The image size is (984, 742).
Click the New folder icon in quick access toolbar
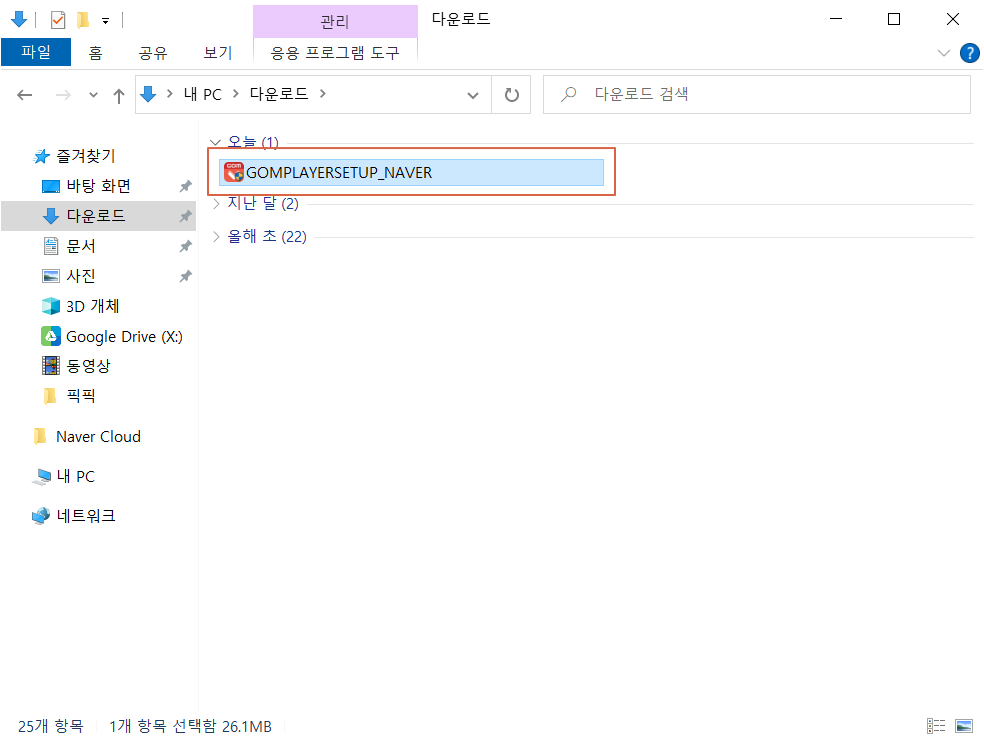82,20
